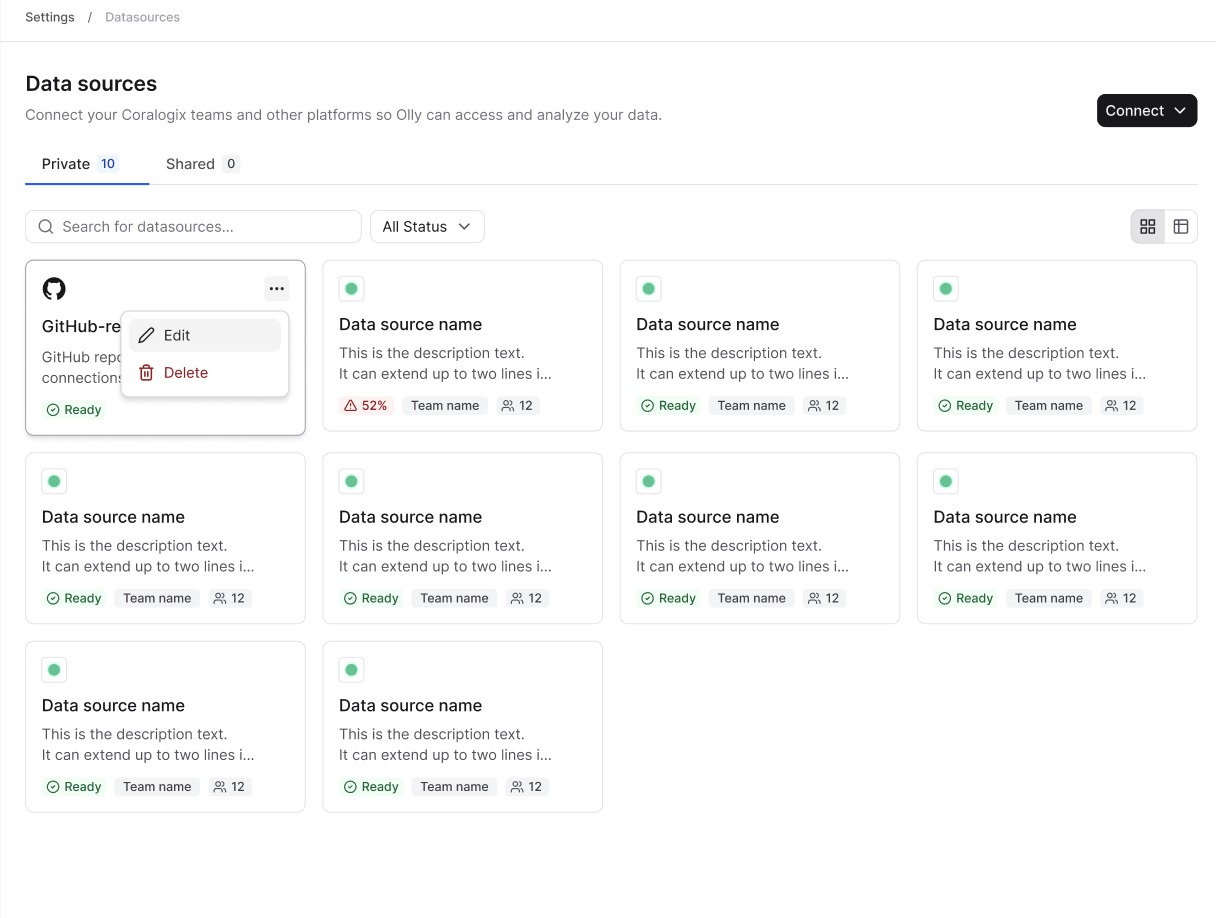Collapse the open card actions menu
The height and width of the screenshot is (918, 1216).
[276, 288]
